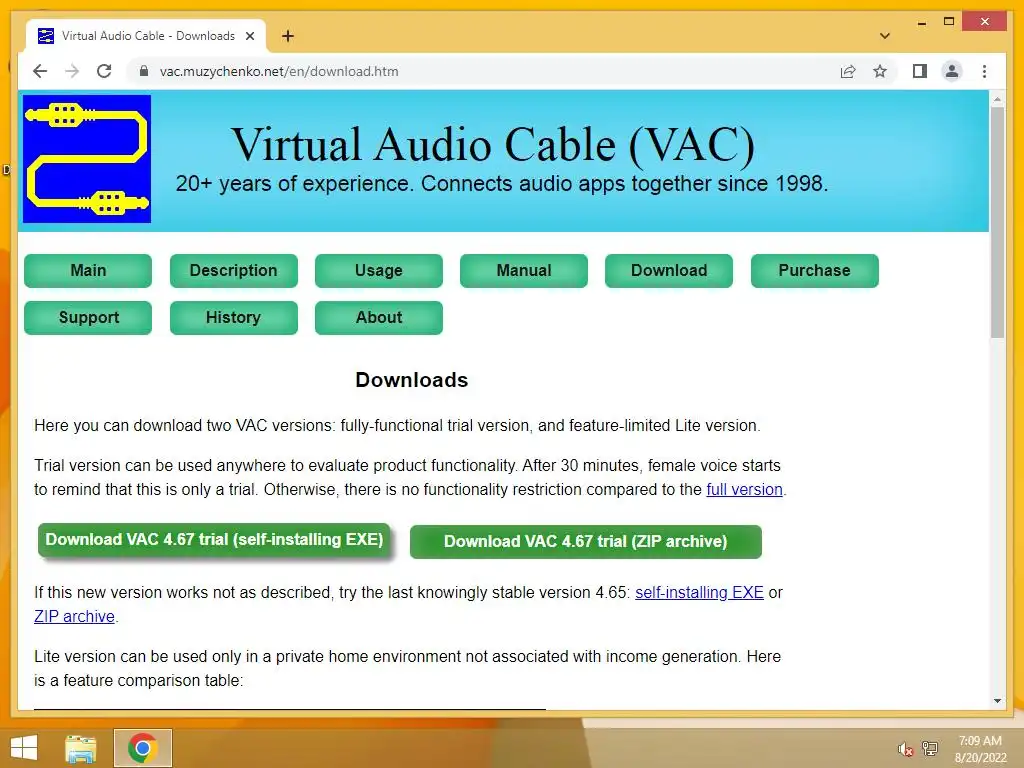Share this page via share icon
This screenshot has height=768, width=1024.
click(x=848, y=71)
